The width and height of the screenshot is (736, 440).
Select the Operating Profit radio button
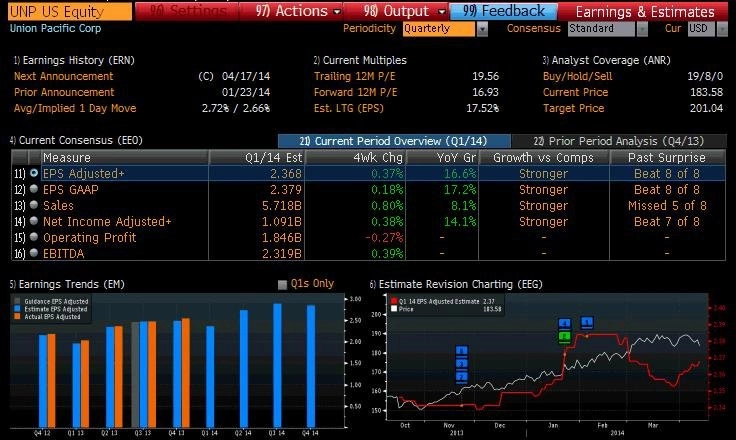point(34,237)
